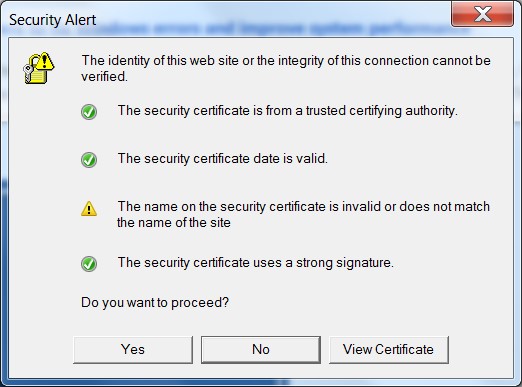522x387 pixels.
Task: Click the certificate name invalid warning text
Action: point(303,214)
